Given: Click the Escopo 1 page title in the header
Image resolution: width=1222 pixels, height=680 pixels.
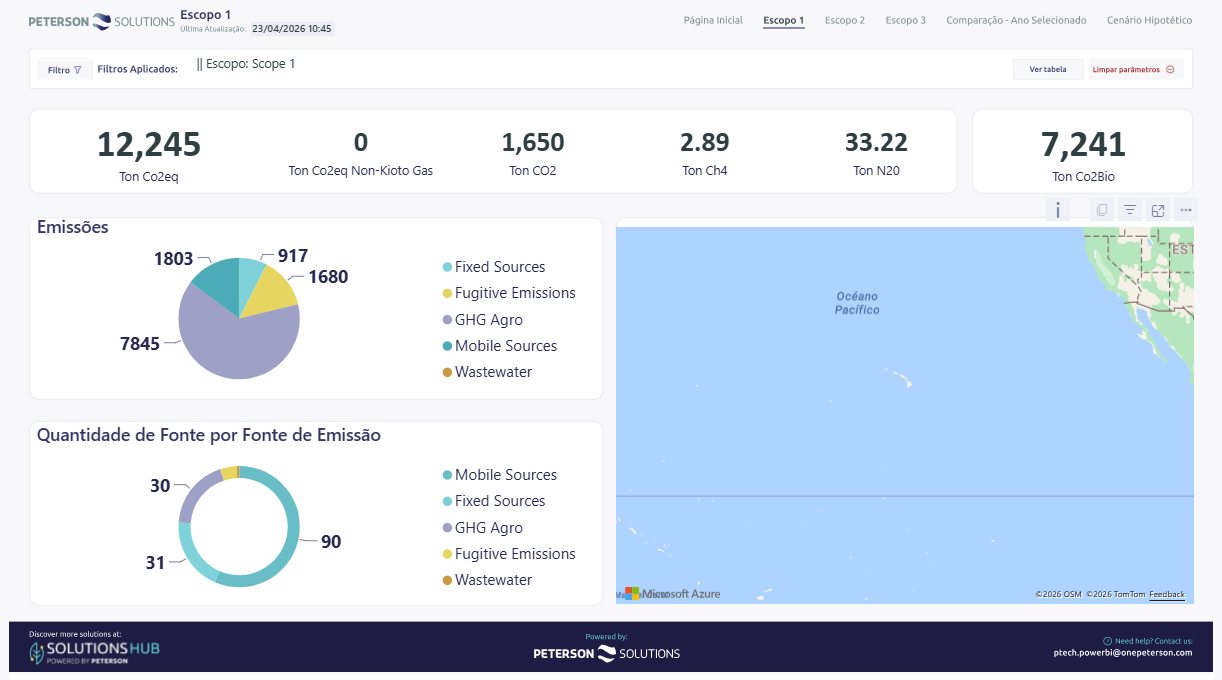Looking at the screenshot, I should [x=206, y=15].
